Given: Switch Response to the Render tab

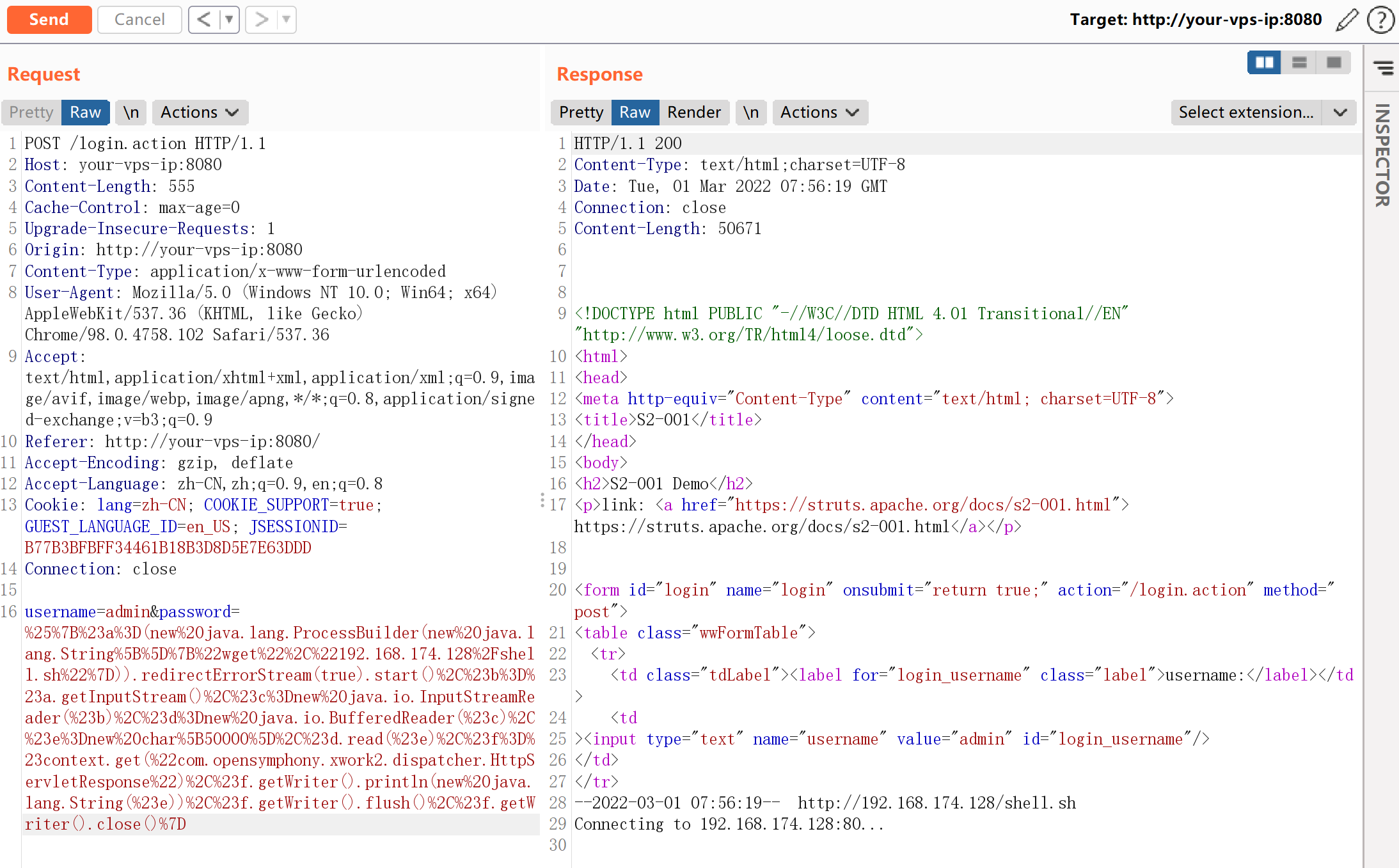Looking at the screenshot, I should pos(693,112).
